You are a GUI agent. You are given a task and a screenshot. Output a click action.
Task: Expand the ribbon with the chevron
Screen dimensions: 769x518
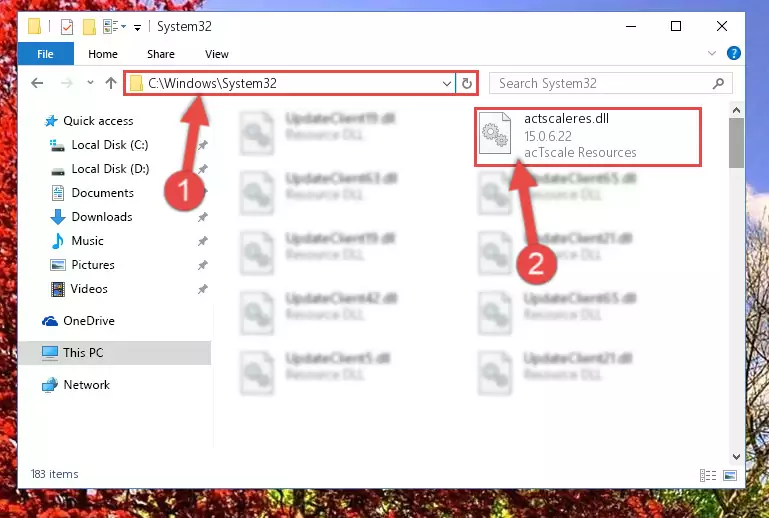(x=712, y=53)
